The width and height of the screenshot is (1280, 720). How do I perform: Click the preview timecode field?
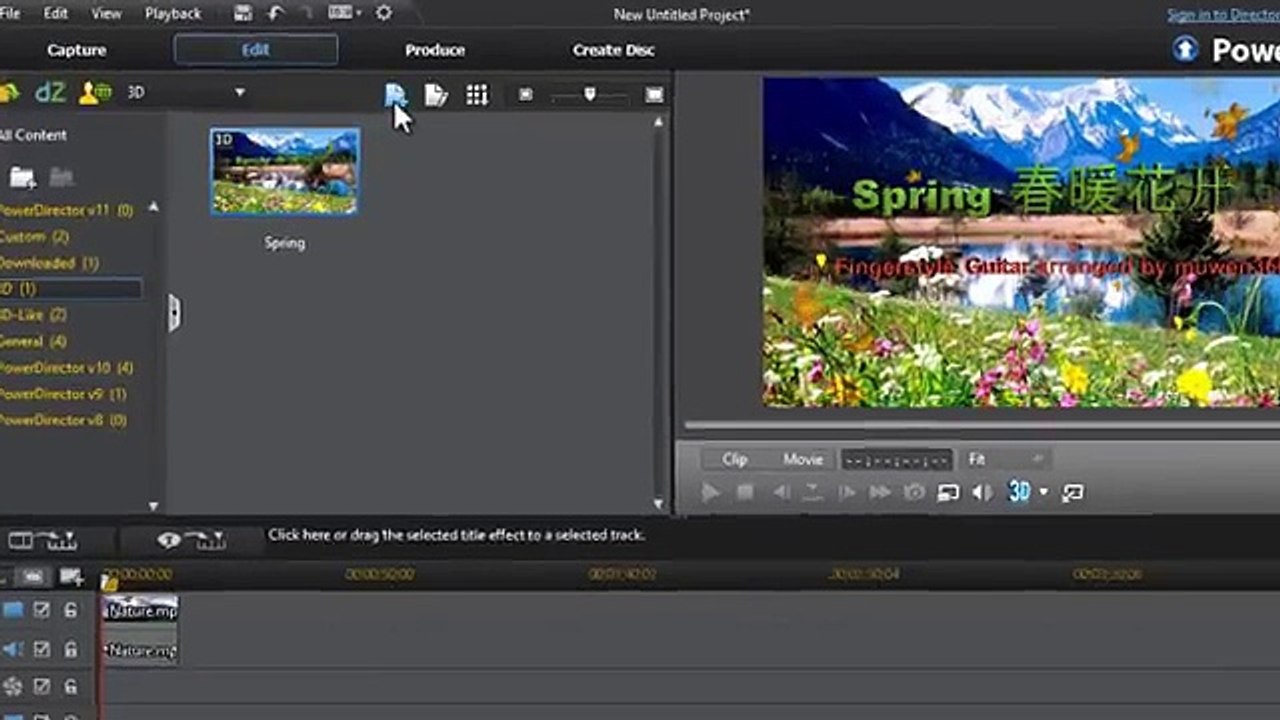pyautogui.click(x=896, y=460)
